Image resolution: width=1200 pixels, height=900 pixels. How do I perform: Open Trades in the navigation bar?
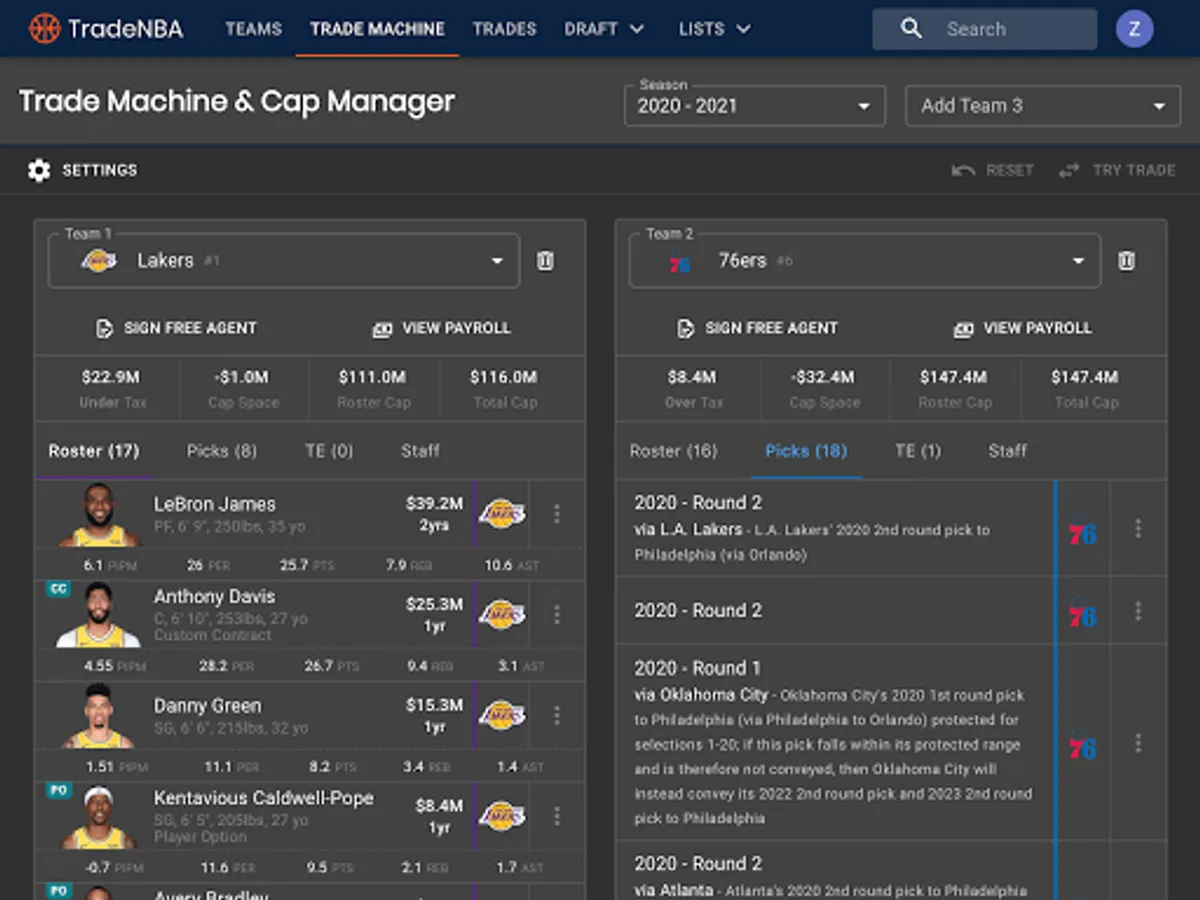point(504,29)
